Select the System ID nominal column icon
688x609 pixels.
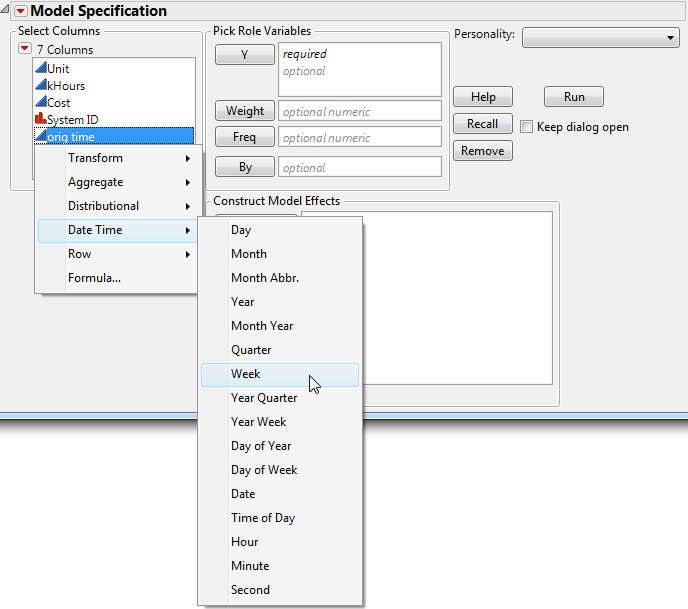40,119
